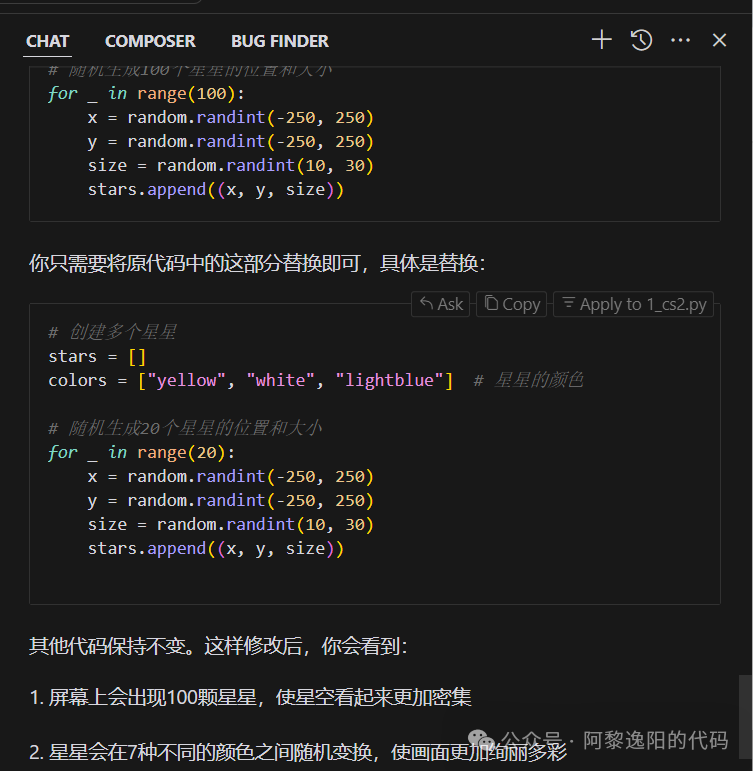Open chat history clock icon
This screenshot has width=753, height=771.
point(641,40)
